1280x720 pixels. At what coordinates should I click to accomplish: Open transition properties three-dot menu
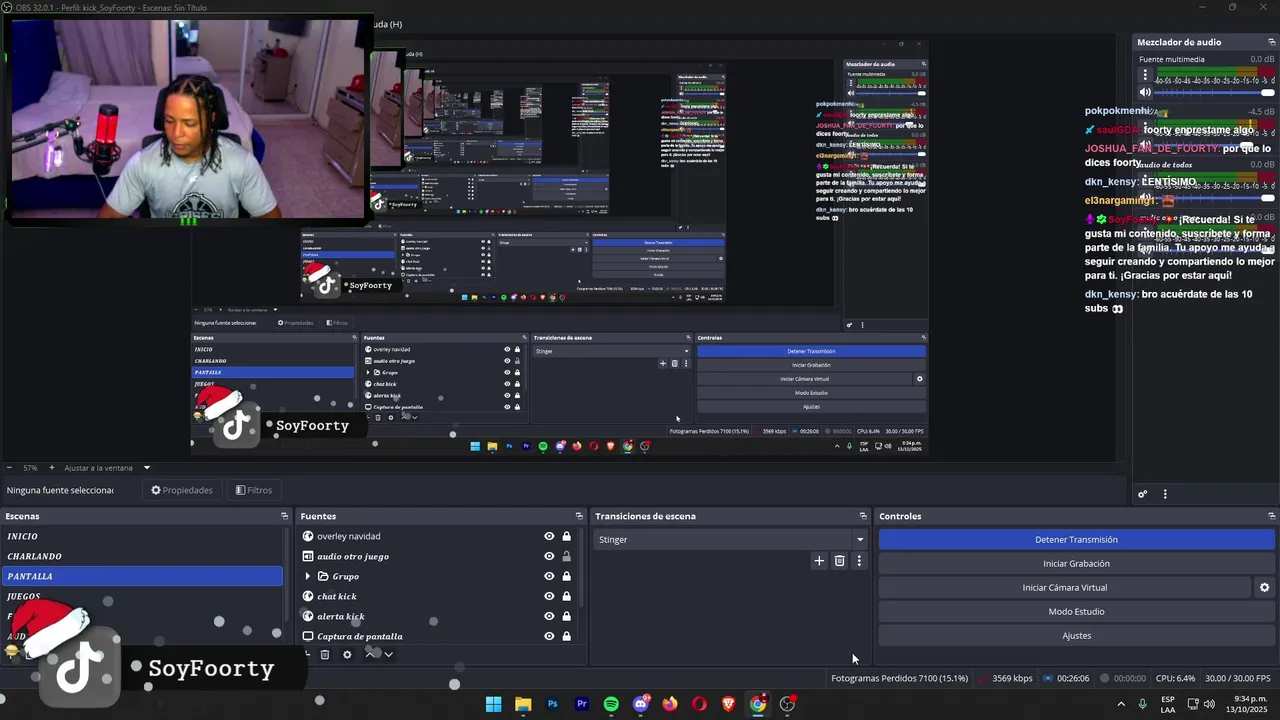click(858, 561)
